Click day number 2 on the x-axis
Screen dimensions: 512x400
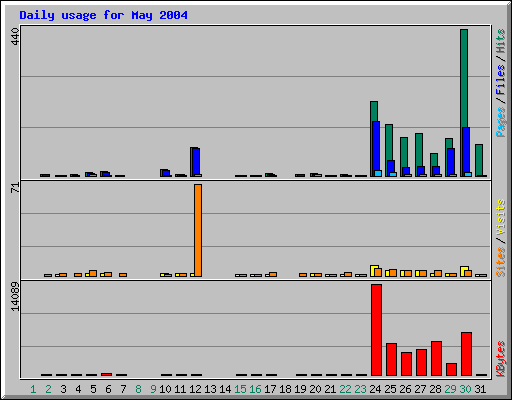(x=48, y=389)
